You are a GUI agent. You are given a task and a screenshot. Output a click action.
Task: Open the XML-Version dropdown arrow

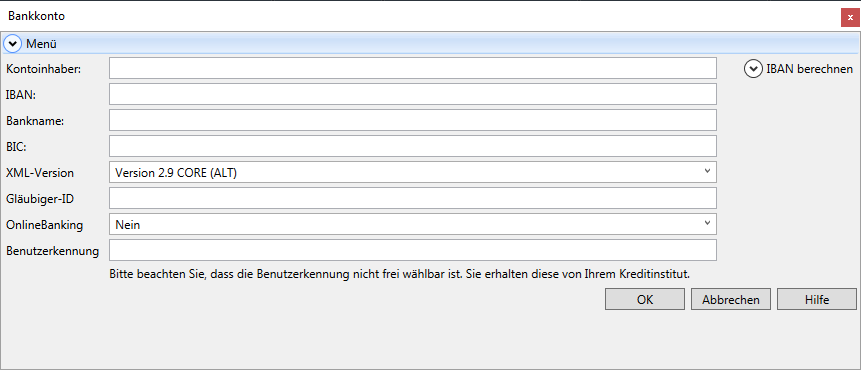[707, 171]
